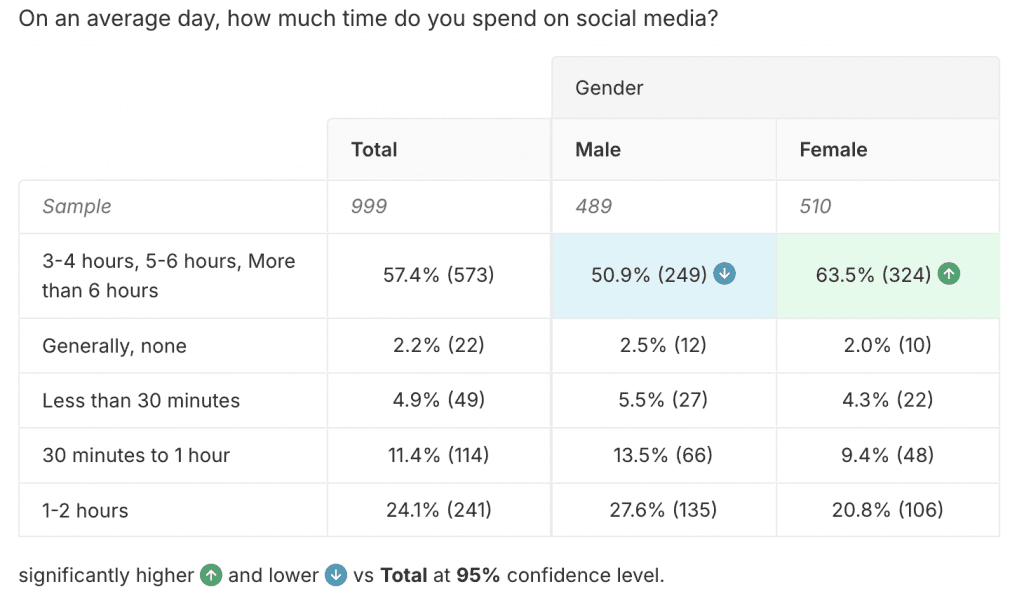This screenshot has width=1024, height=603.
Task: Click the blue down arrow in Male cell
Action: (x=725, y=274)
